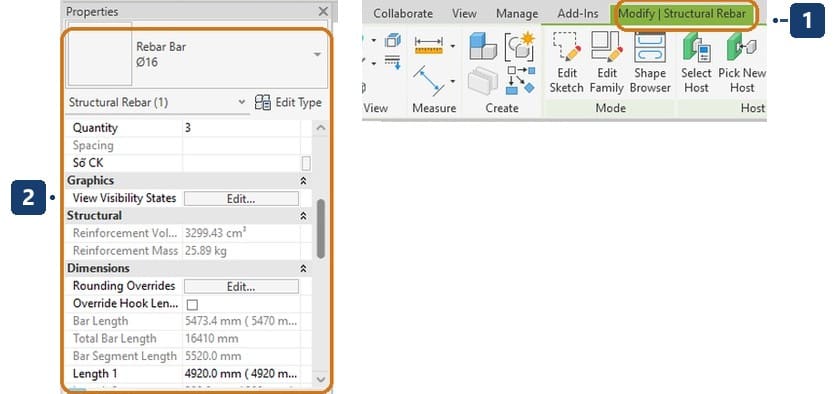837x394 pixels.
Task: Click the Properties scrollbar up arrow
Action: (x=320, y=128)
